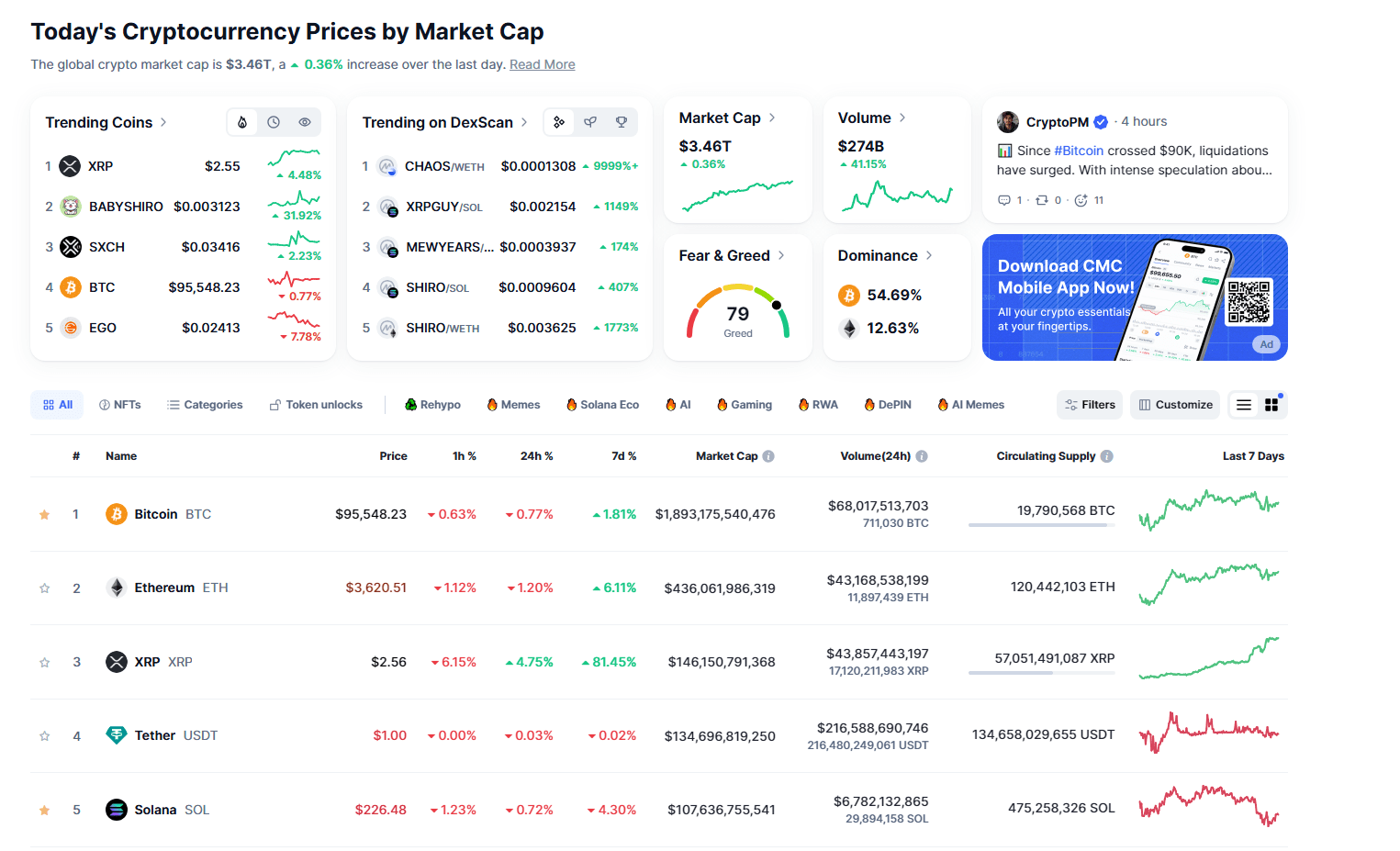Expand the Trending Coins panel

163,121
